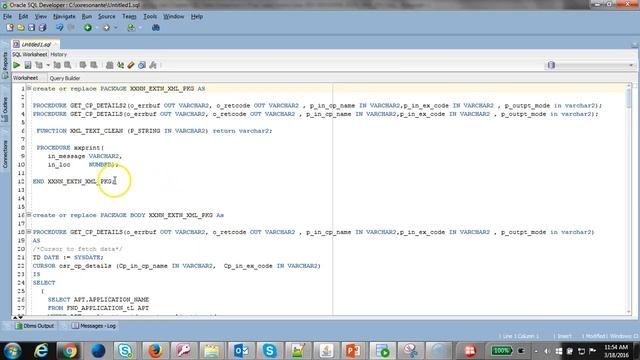
Task: Click the Insert mode status entry
Action: click(564, 336)
